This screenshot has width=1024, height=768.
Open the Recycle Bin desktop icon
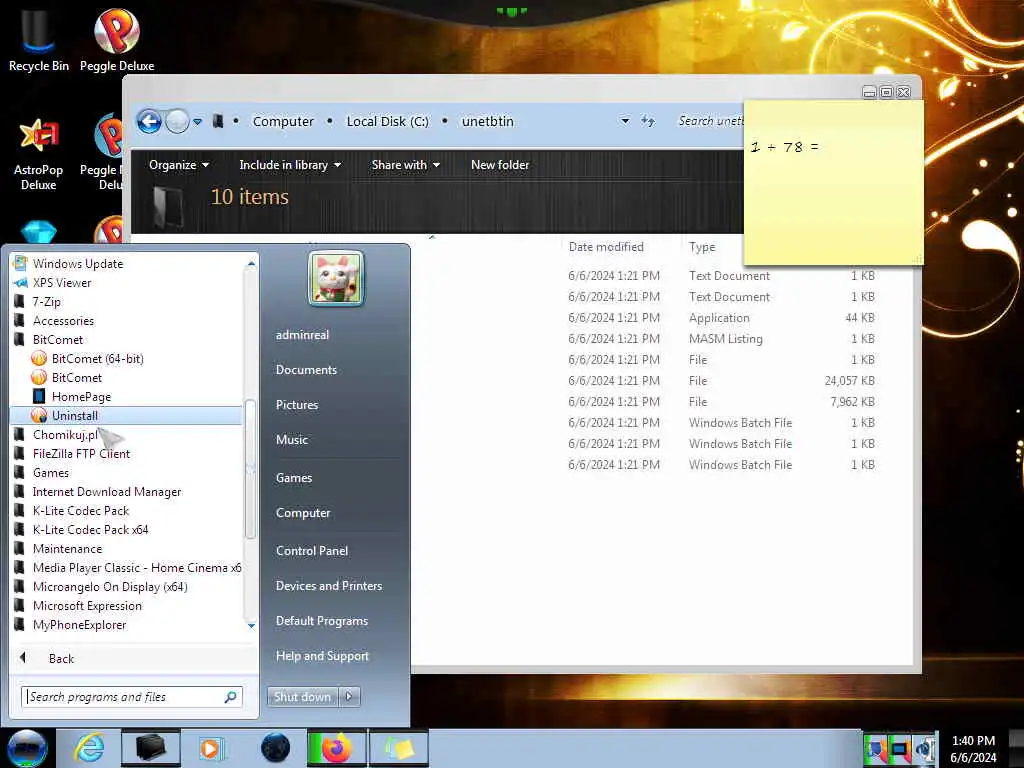click(38, 39)
